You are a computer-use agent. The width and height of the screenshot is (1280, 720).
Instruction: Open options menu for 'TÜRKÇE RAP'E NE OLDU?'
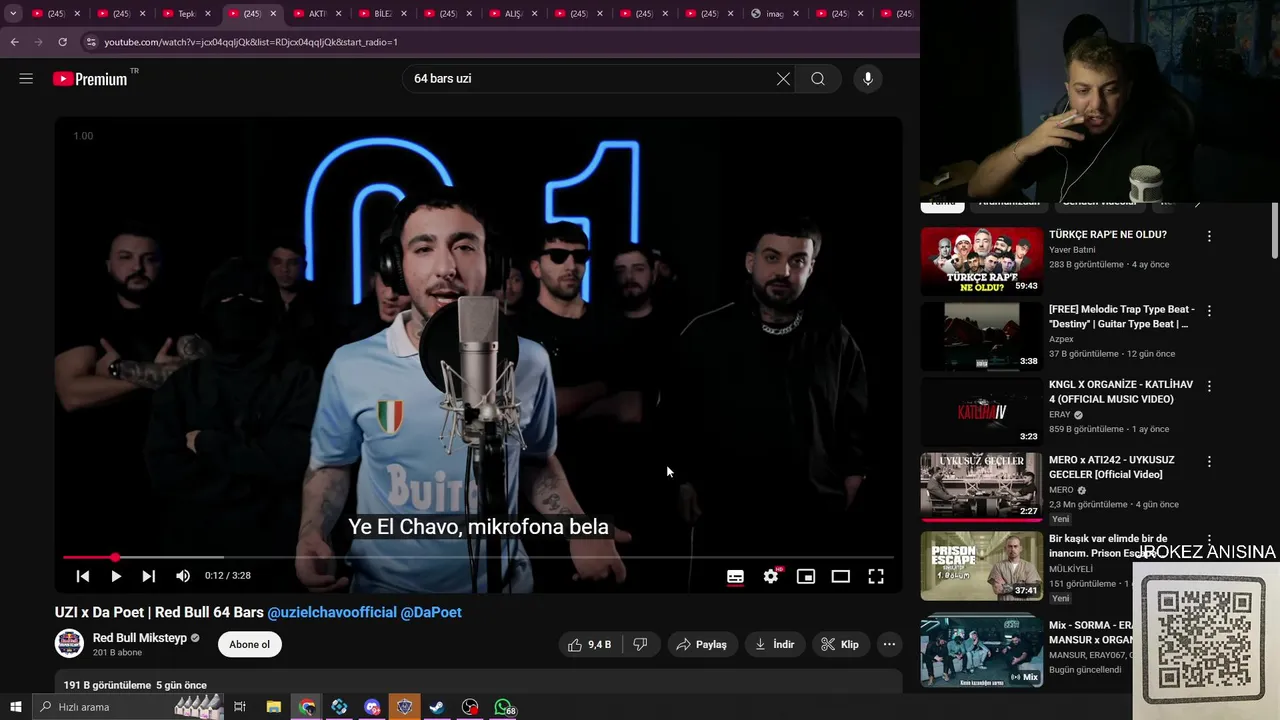click(1209, 236)
